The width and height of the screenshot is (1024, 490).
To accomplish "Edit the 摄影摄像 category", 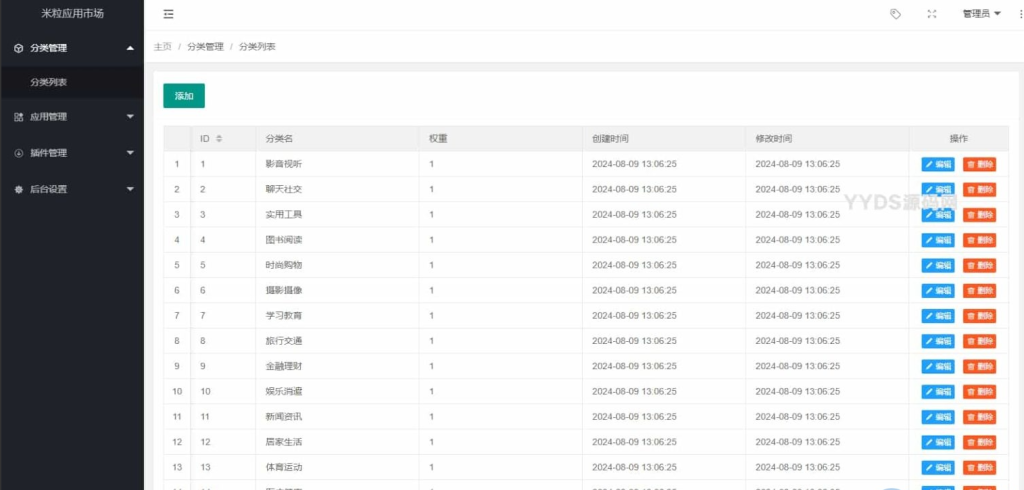I will 938,291.
